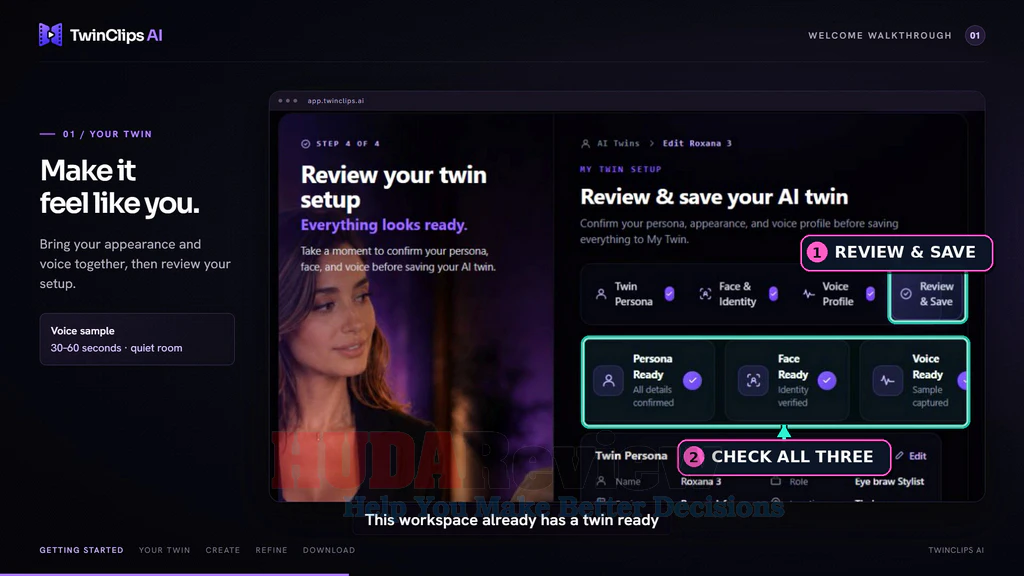Open the Voice Profile step tab

click(x=839, y=294)
